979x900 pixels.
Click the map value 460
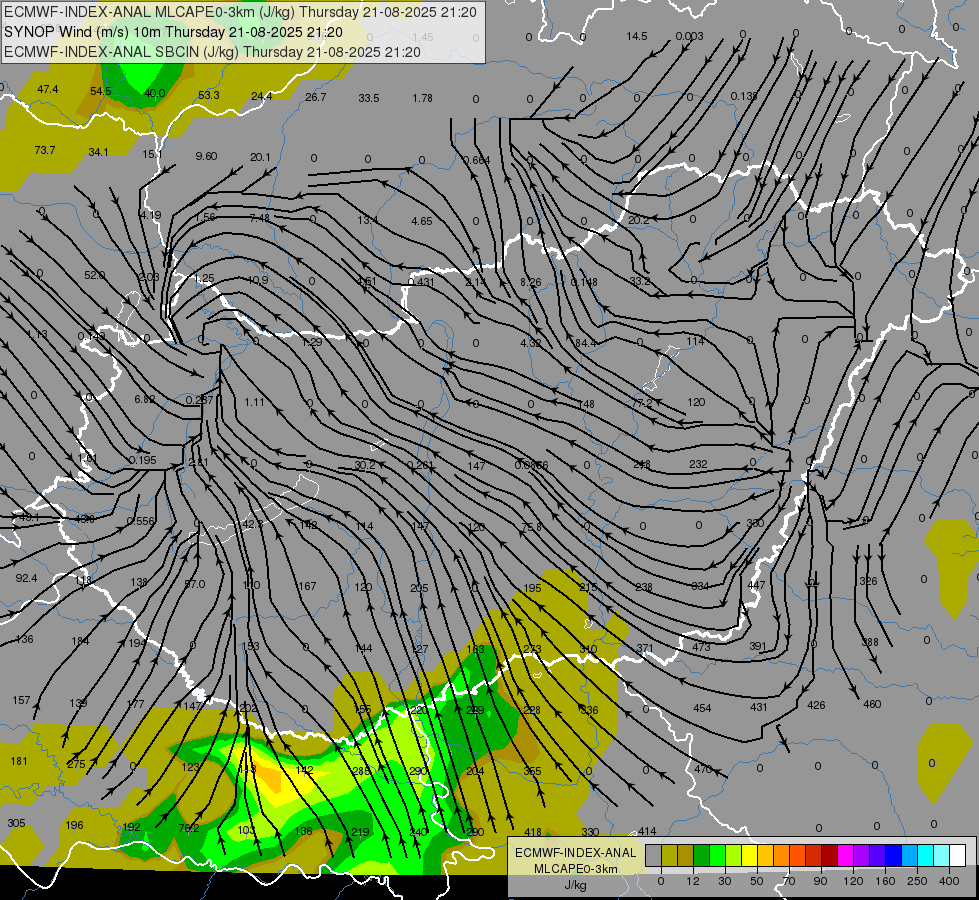pos(872,704)
